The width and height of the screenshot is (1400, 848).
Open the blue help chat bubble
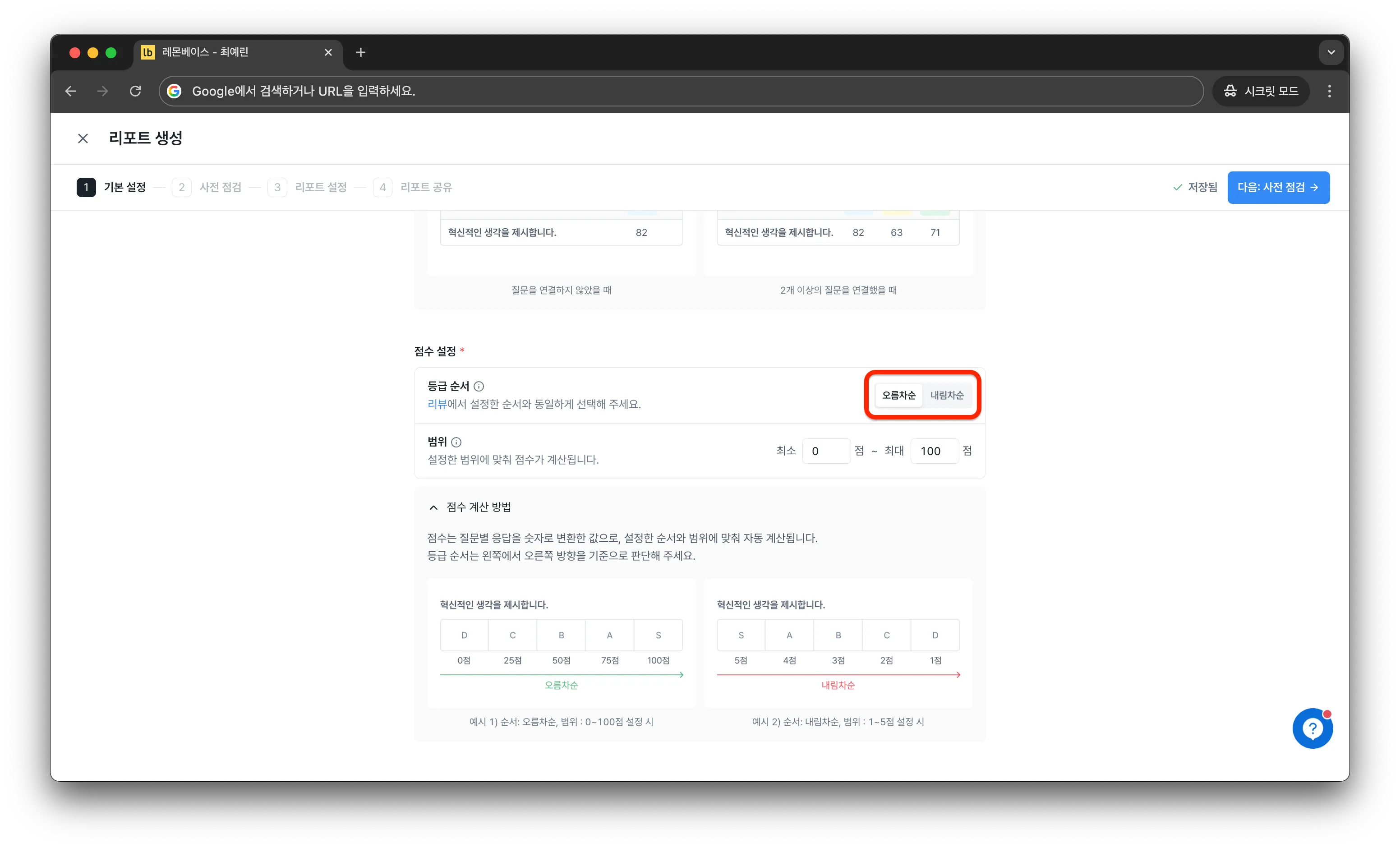tap(1312, 728)
